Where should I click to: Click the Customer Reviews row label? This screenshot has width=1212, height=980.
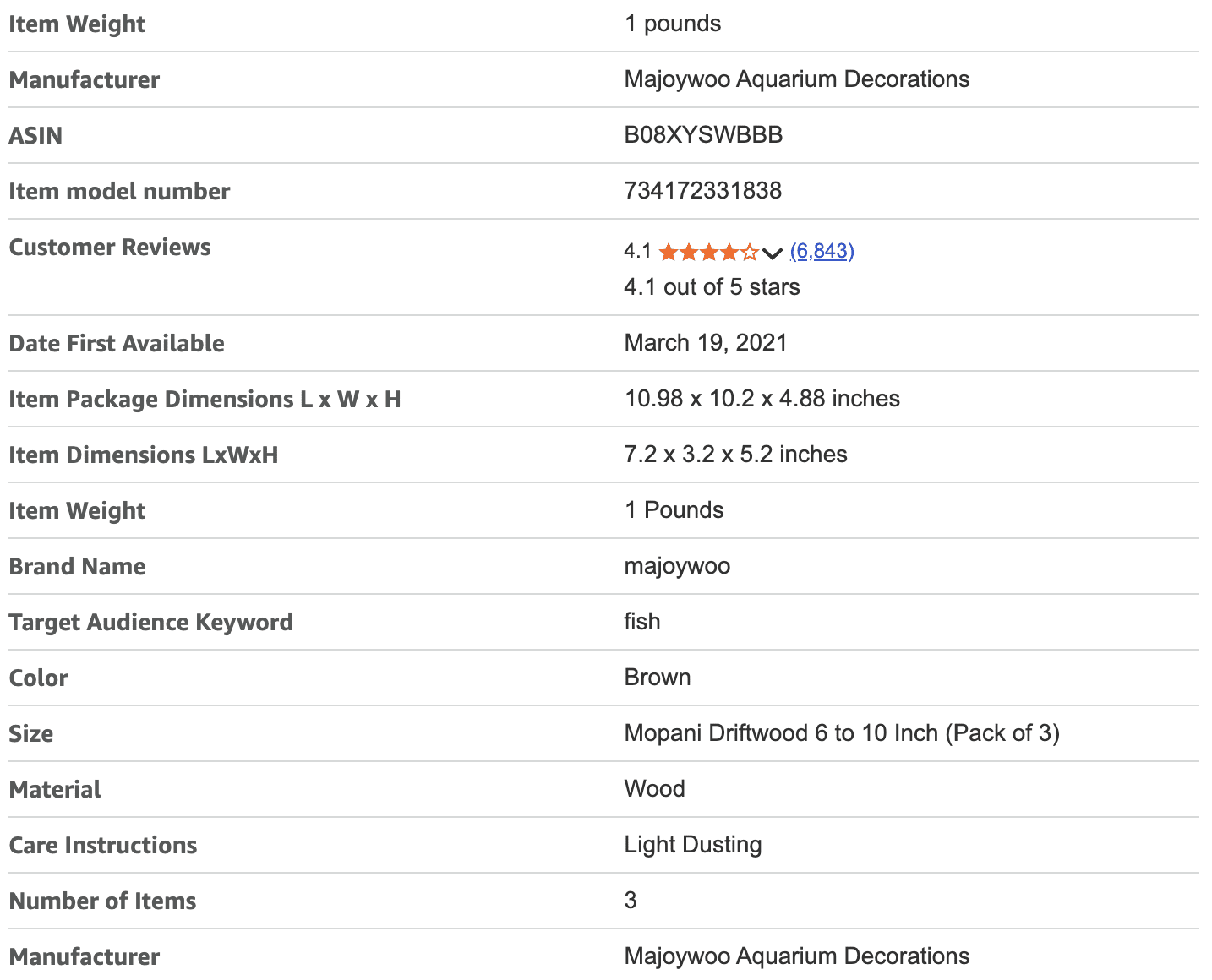pyautogui.click(x=110, y=248)
